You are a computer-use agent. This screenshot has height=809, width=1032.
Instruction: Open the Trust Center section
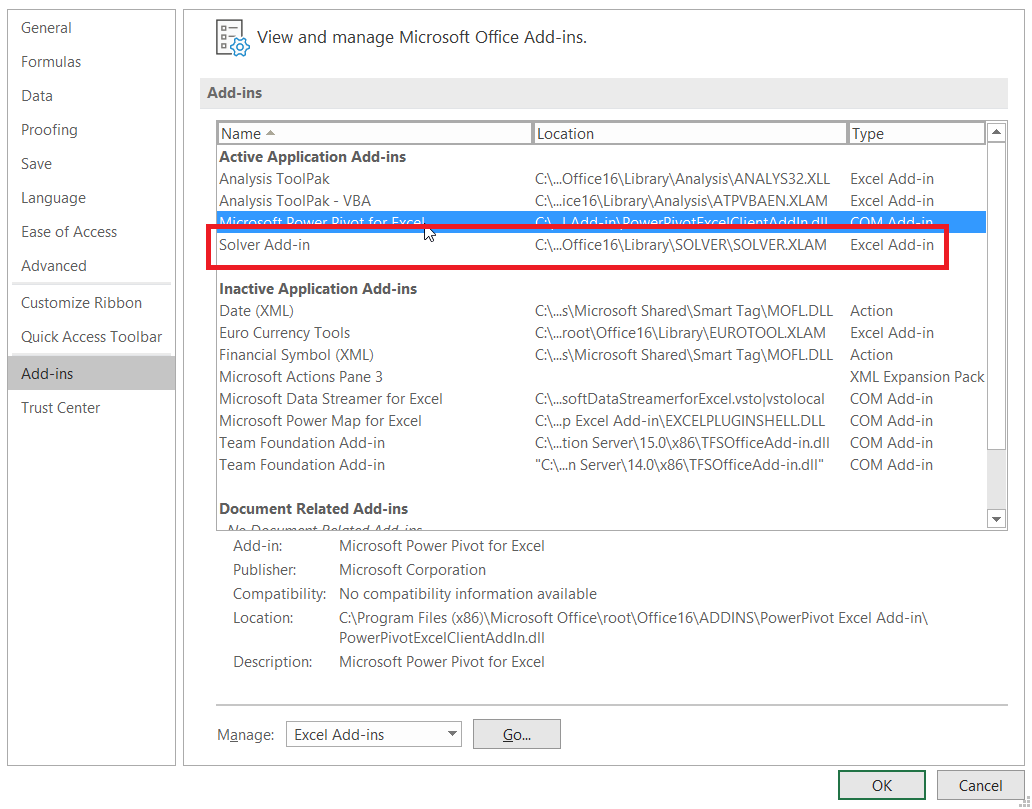[60, 408]
